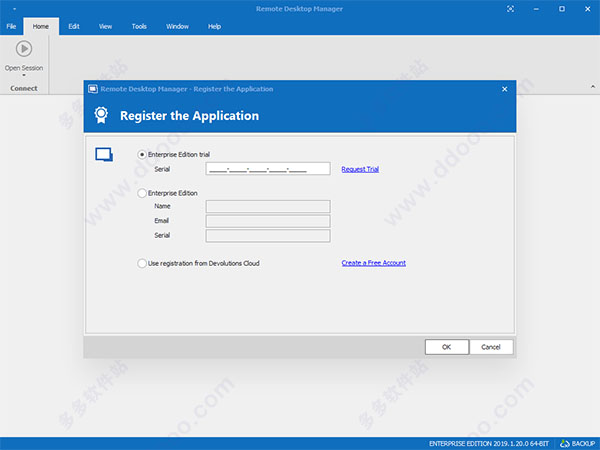Click the Enterprise Edition Serial field
Image resolution: width=600 pixels, height=450 pixels.
268,236
